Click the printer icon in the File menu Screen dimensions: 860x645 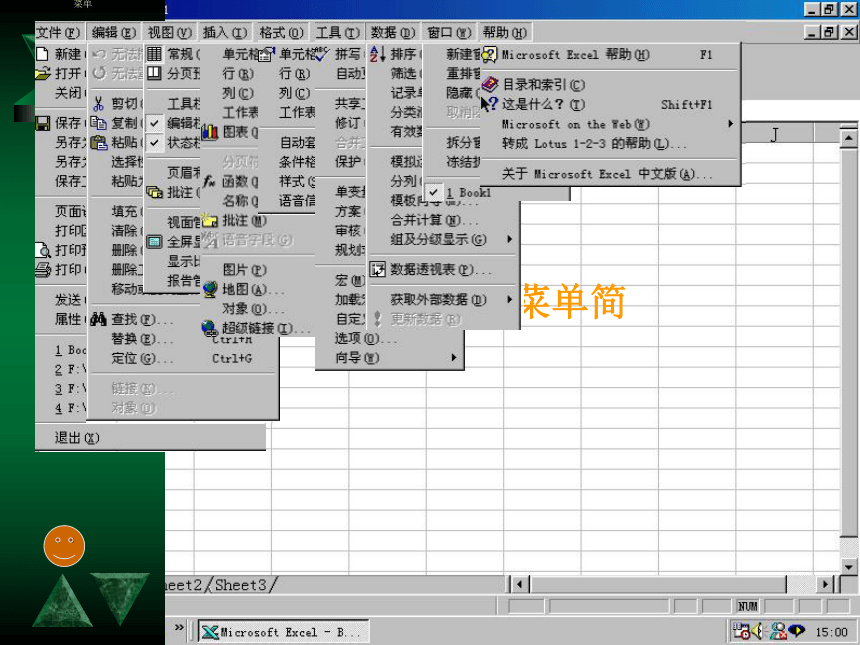coord(43,269)
